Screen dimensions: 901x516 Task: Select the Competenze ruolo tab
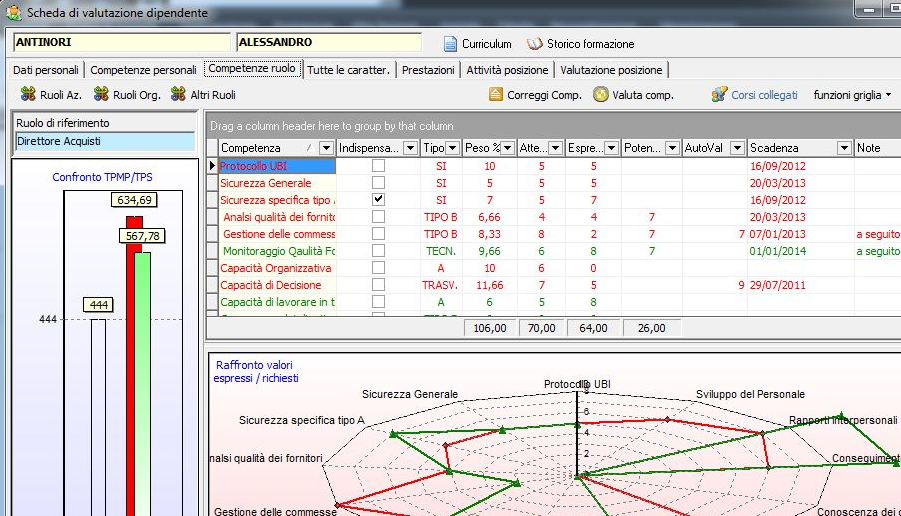pos(252,68)
